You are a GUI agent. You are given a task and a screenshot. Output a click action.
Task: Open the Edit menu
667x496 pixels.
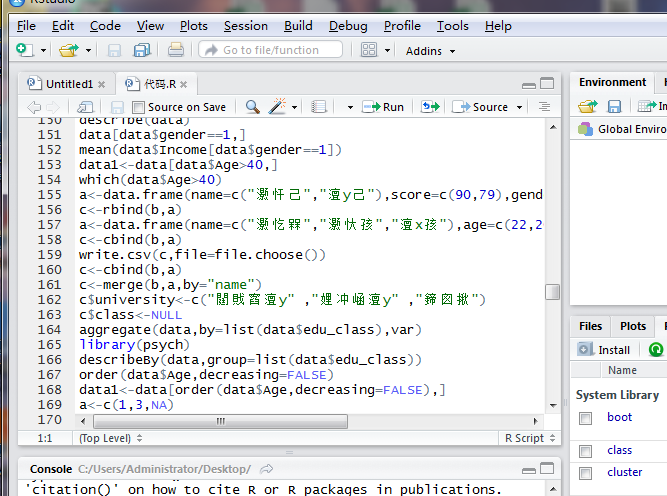click(63, 26)
